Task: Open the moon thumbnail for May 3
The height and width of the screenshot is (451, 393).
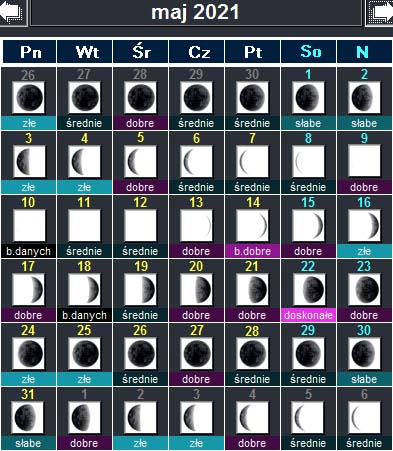Action: click(x=29, y=161)
